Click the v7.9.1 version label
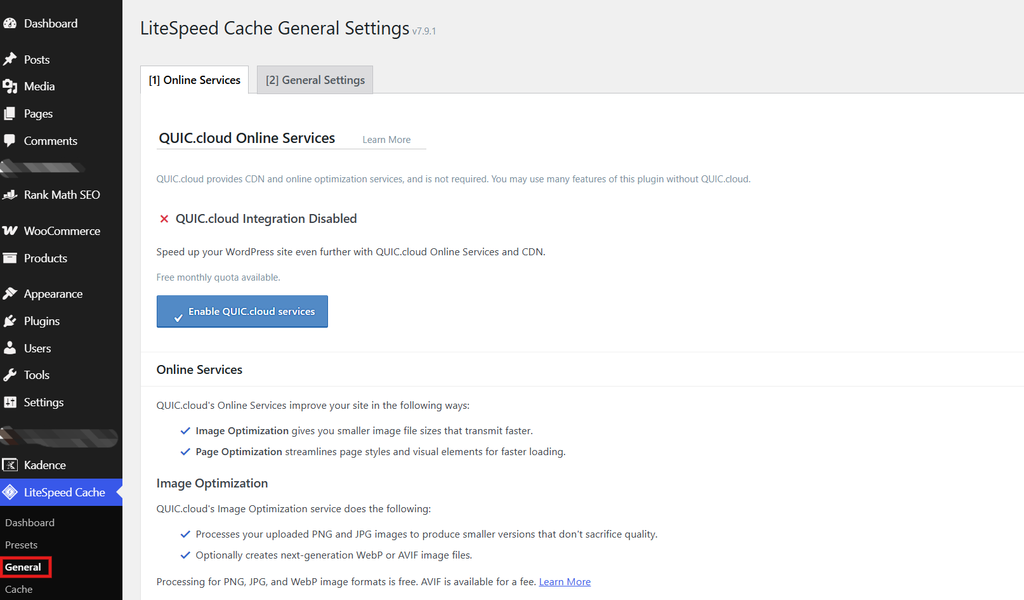The width and height of the screenshot is (1024, 600). 424,31
